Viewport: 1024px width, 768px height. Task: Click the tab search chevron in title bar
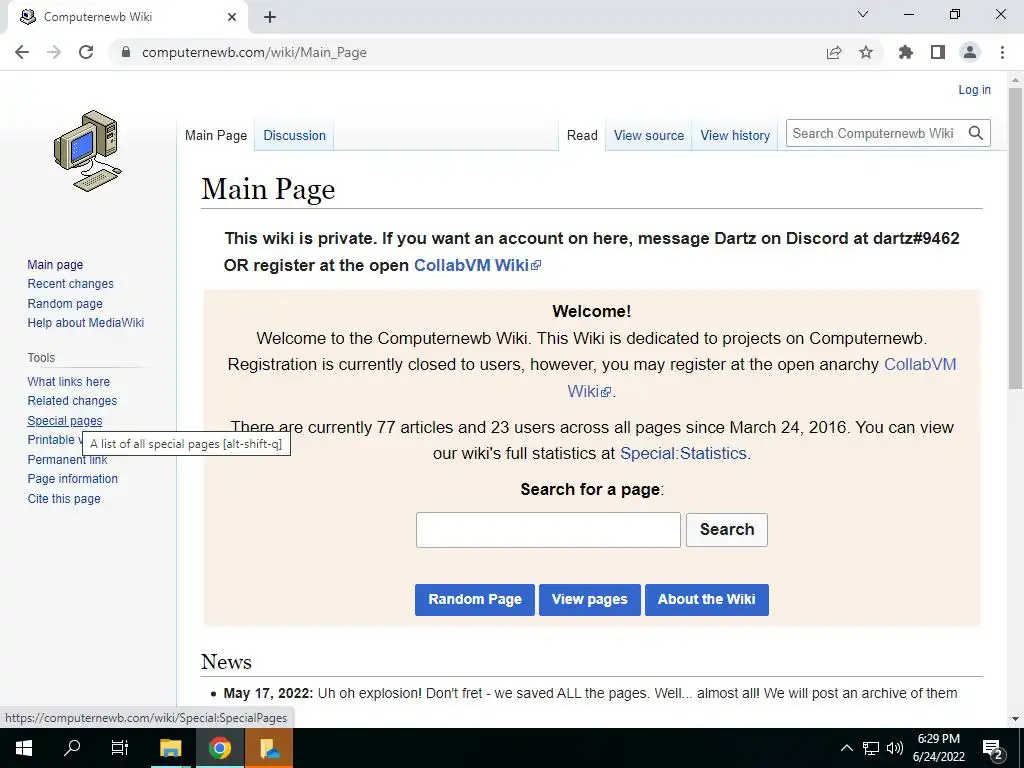tap(863, 14)
